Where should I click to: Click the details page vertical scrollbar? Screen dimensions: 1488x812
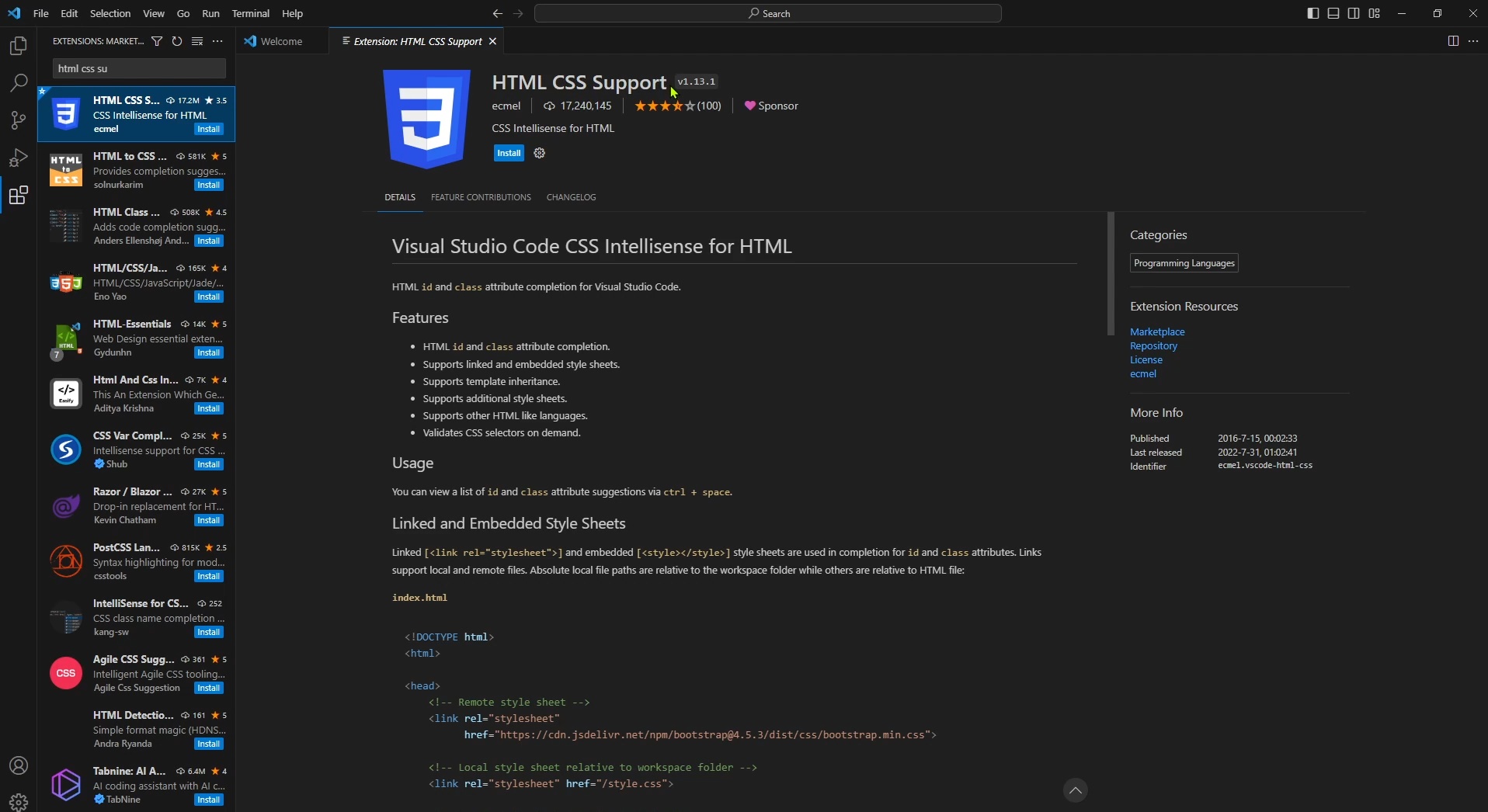tap(1111, 273)
